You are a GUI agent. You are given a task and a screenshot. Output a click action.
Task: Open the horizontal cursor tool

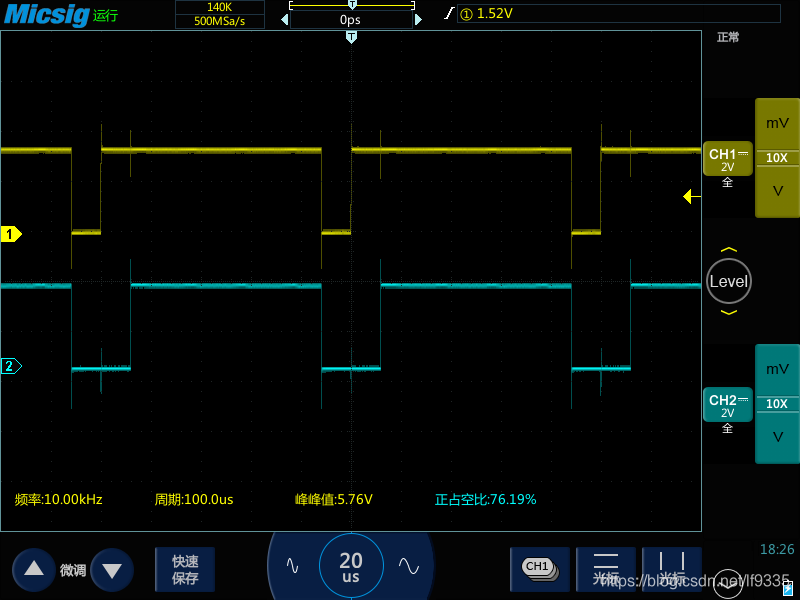tap(606, 569)
